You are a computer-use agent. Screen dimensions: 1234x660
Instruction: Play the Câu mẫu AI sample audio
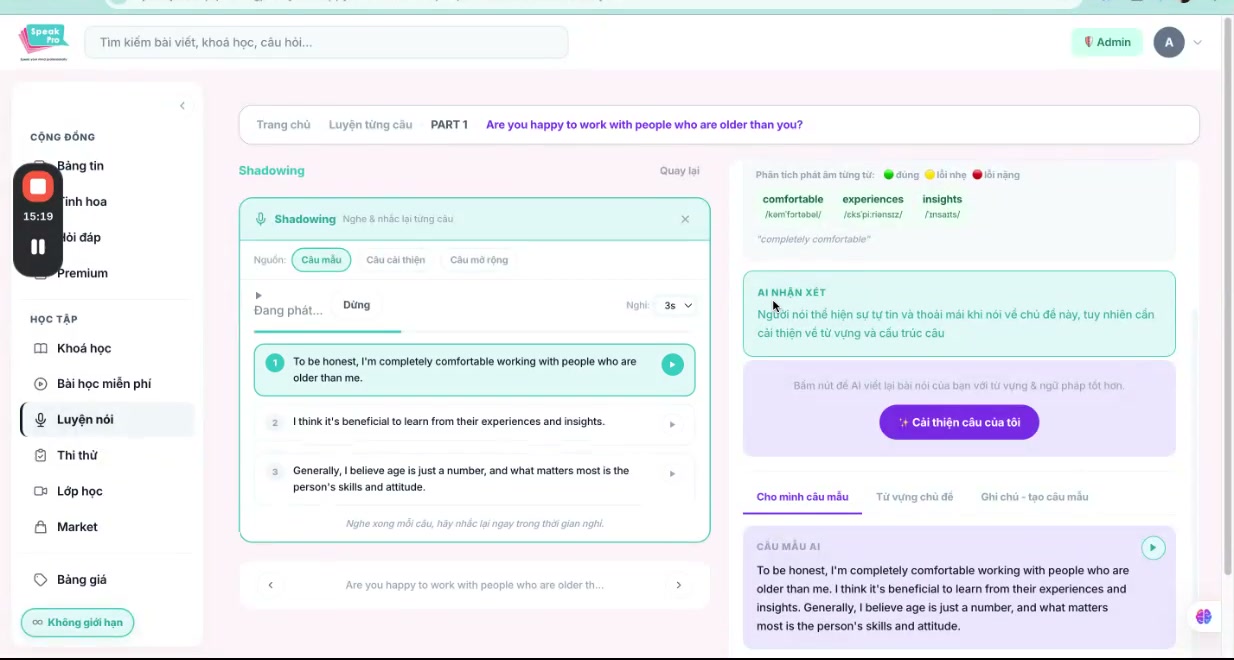[1153, 548]
